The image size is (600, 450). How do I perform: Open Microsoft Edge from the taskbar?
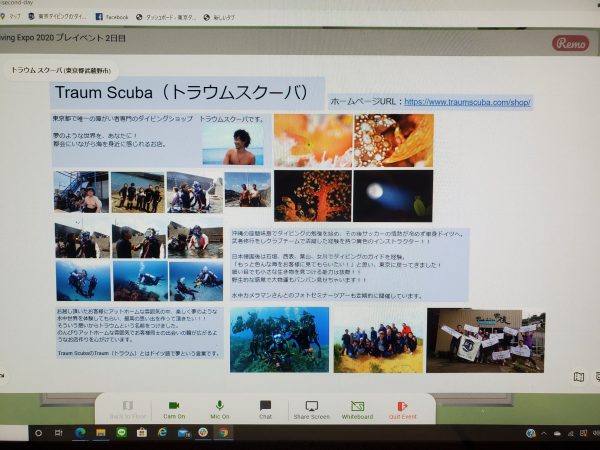pos(79,432)
